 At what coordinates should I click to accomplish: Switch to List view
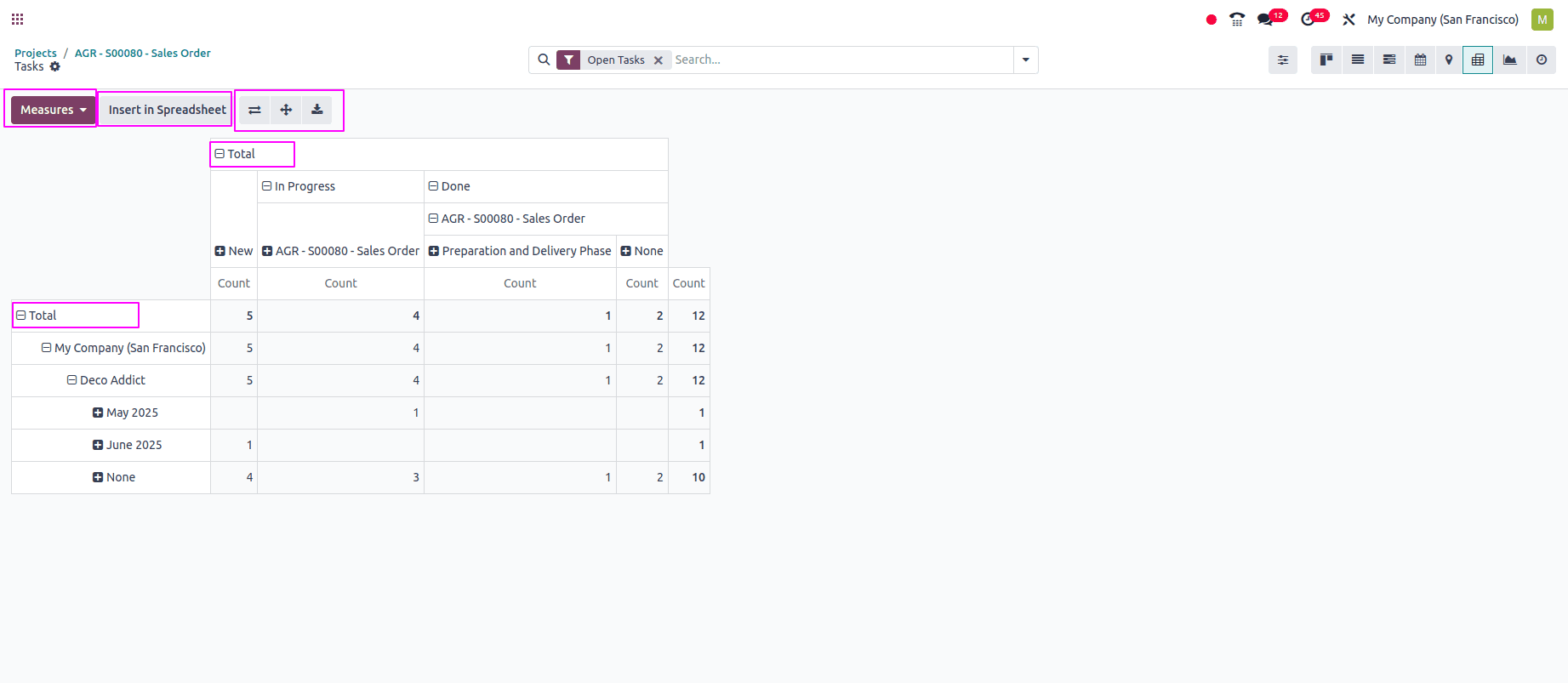coord(1358,60)
